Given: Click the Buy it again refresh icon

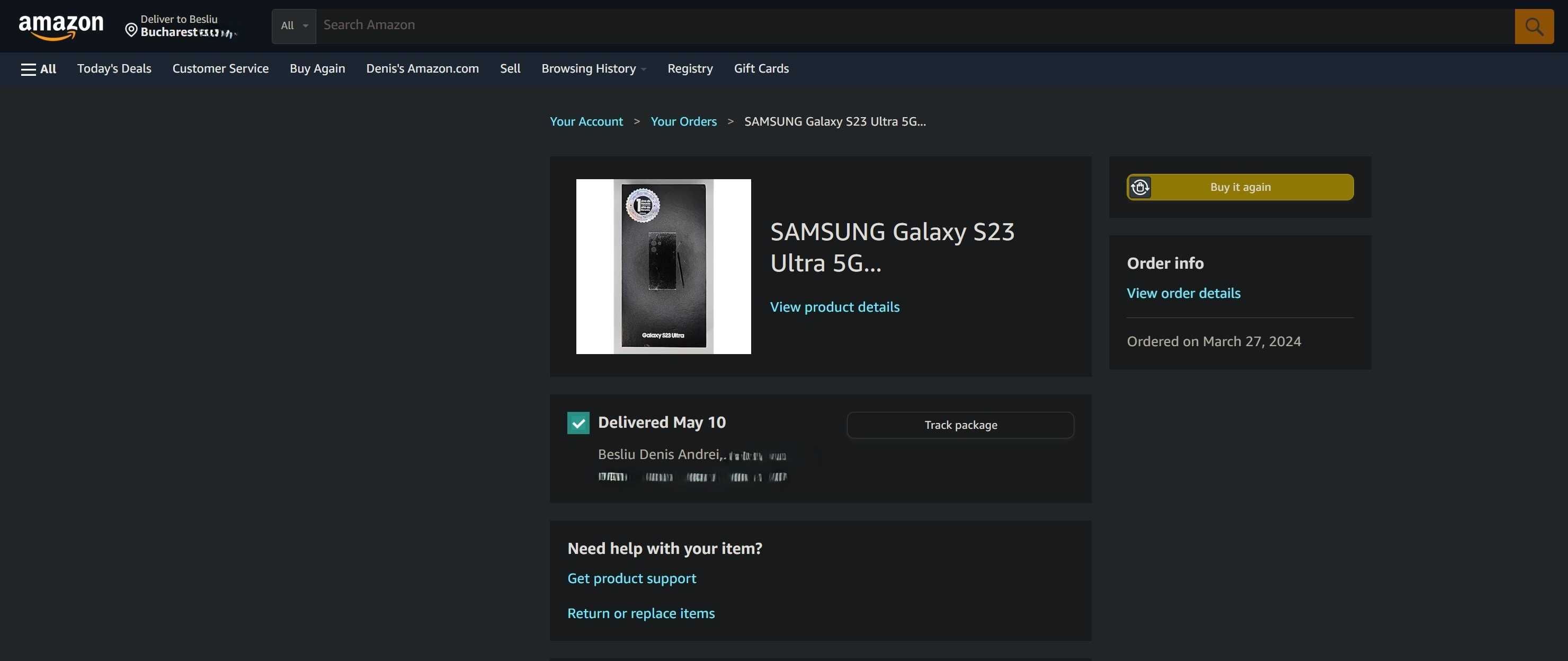Looking at the screenshot, I should tap(1140, 187).
